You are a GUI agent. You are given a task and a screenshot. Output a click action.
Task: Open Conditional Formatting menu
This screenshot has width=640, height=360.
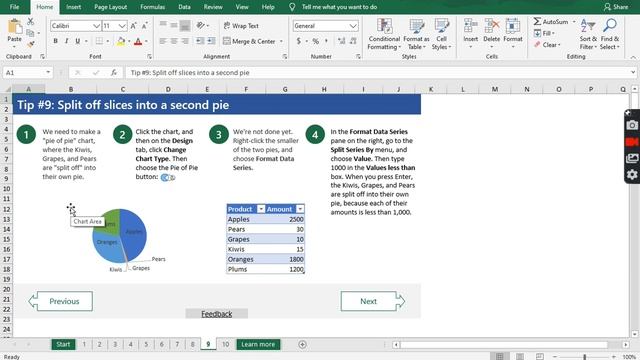click(384, 34)
